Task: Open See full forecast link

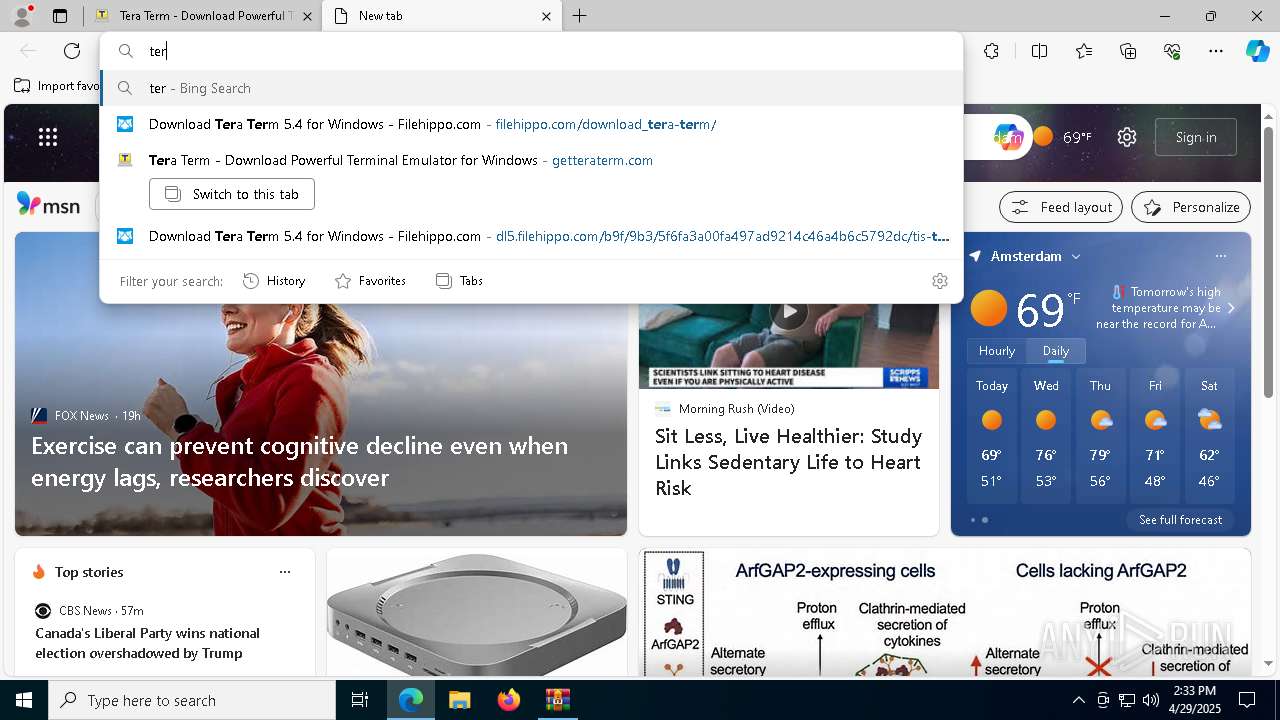Action: [1180, 520]
